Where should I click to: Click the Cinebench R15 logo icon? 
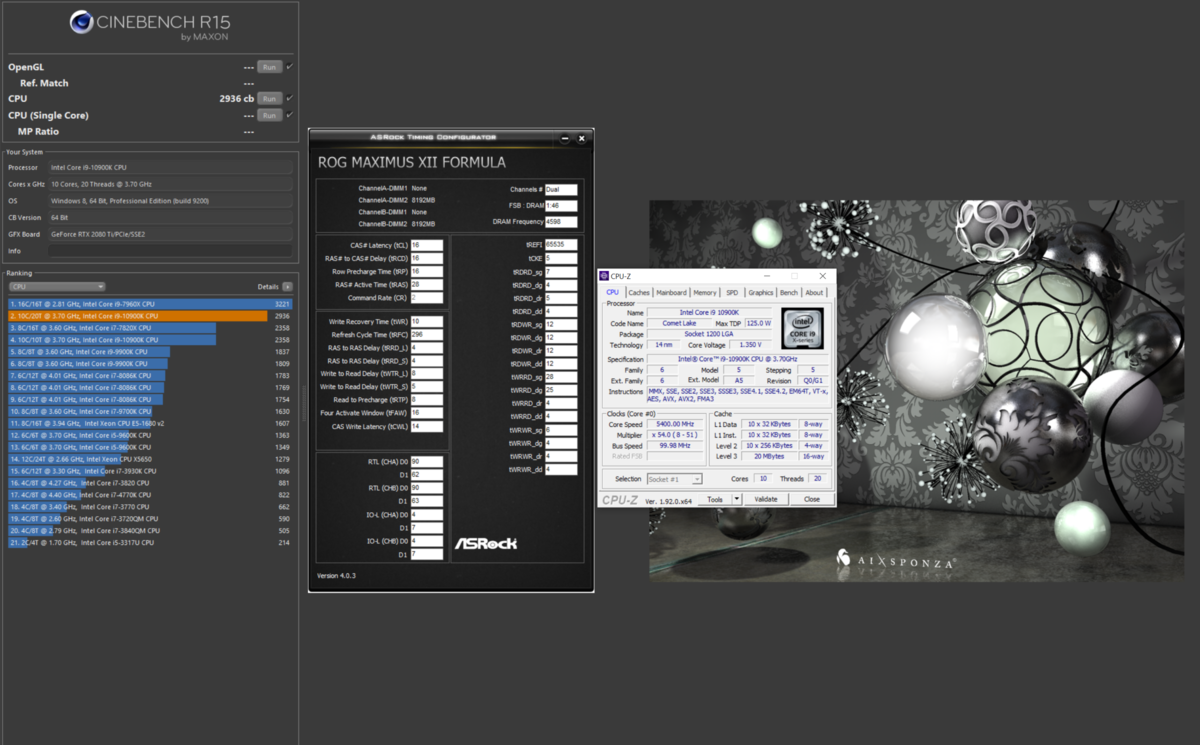(82, 22)
